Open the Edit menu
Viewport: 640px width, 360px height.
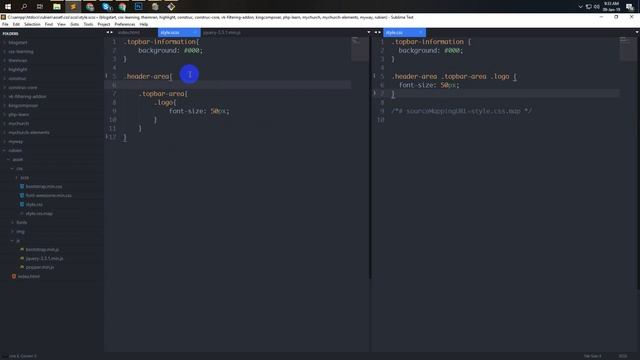click(16, 24)
